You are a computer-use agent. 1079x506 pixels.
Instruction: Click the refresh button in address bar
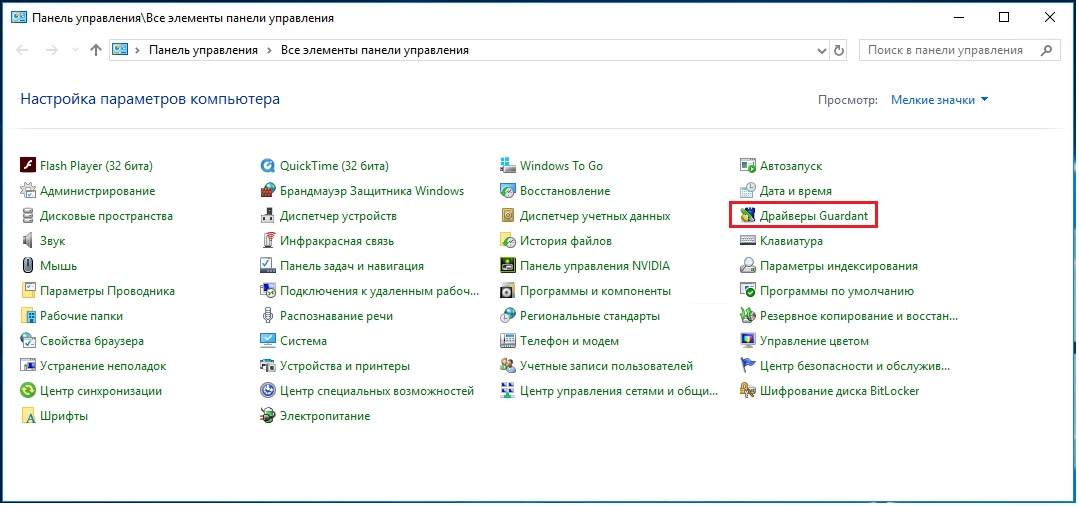838,50
